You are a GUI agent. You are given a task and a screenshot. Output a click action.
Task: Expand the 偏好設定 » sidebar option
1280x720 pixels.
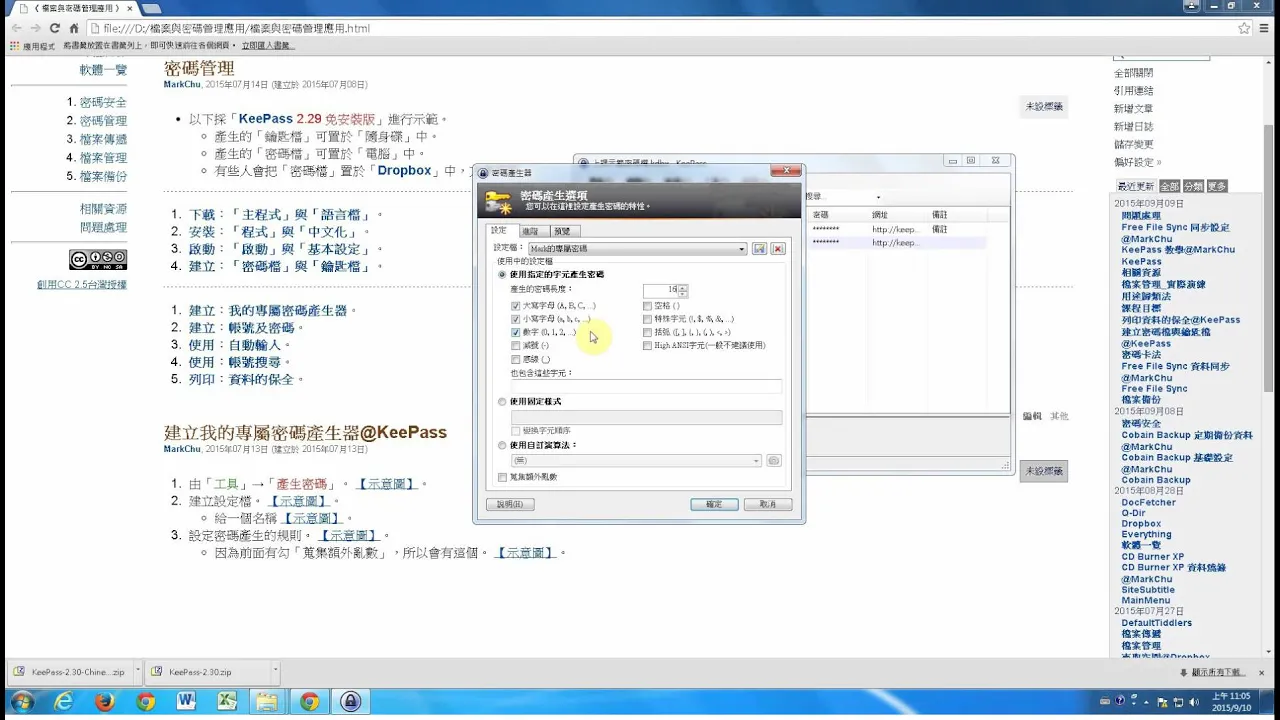click(1138, 163)
